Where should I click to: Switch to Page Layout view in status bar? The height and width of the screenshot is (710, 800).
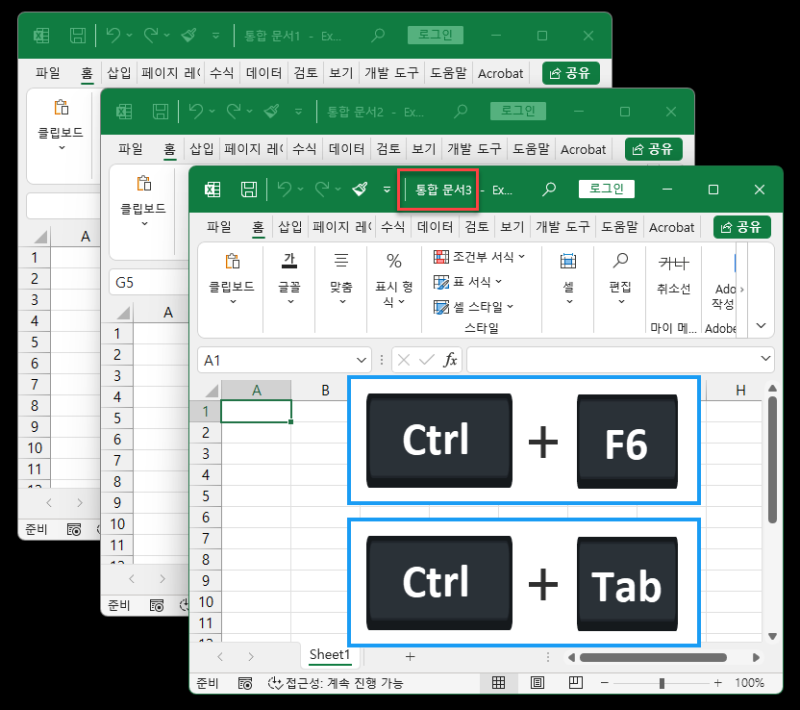(537, 683)
